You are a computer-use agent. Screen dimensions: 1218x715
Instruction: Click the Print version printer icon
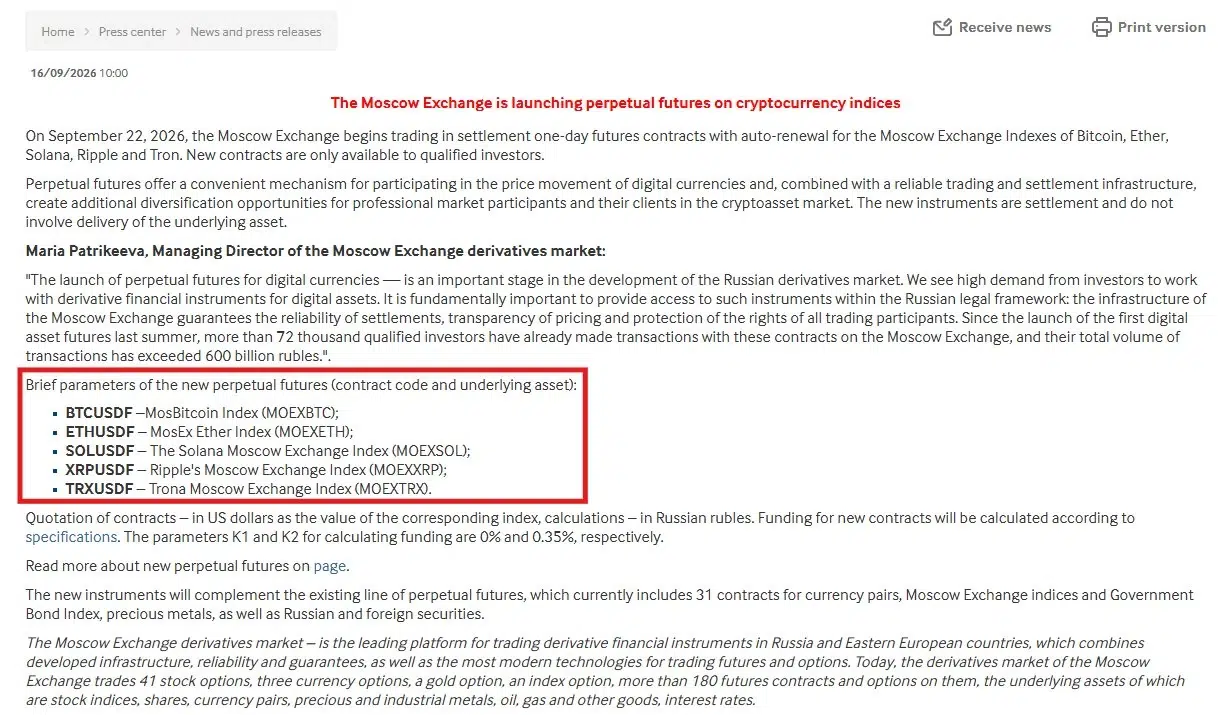(1101, 27)
